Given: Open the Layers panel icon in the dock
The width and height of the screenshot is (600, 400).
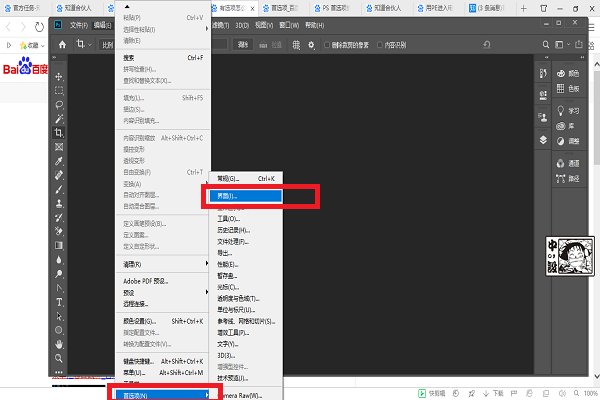Looking at the screenshot, I should [x=543, y=140].
